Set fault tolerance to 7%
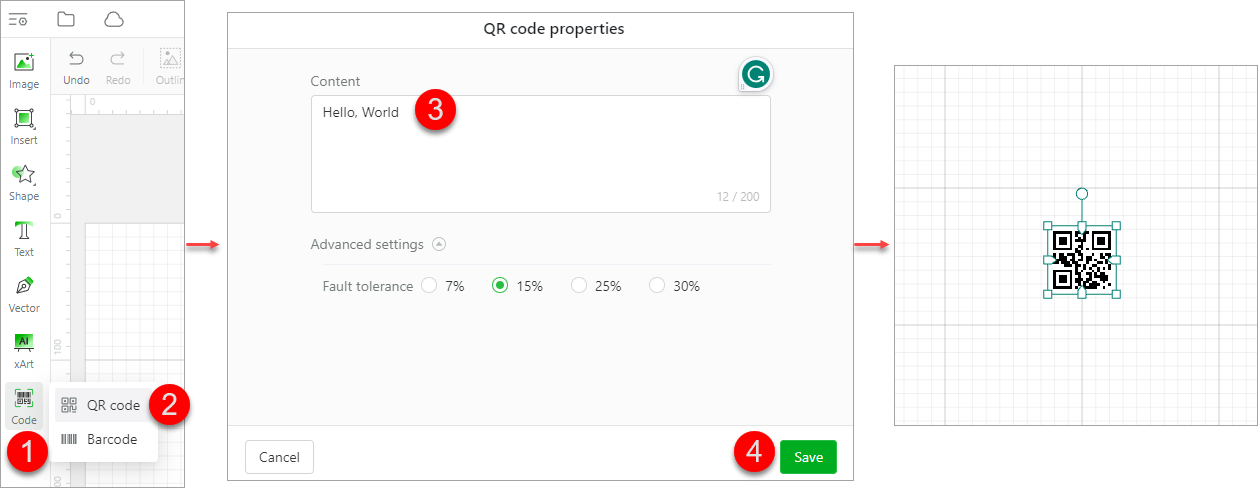 point(430,286)
